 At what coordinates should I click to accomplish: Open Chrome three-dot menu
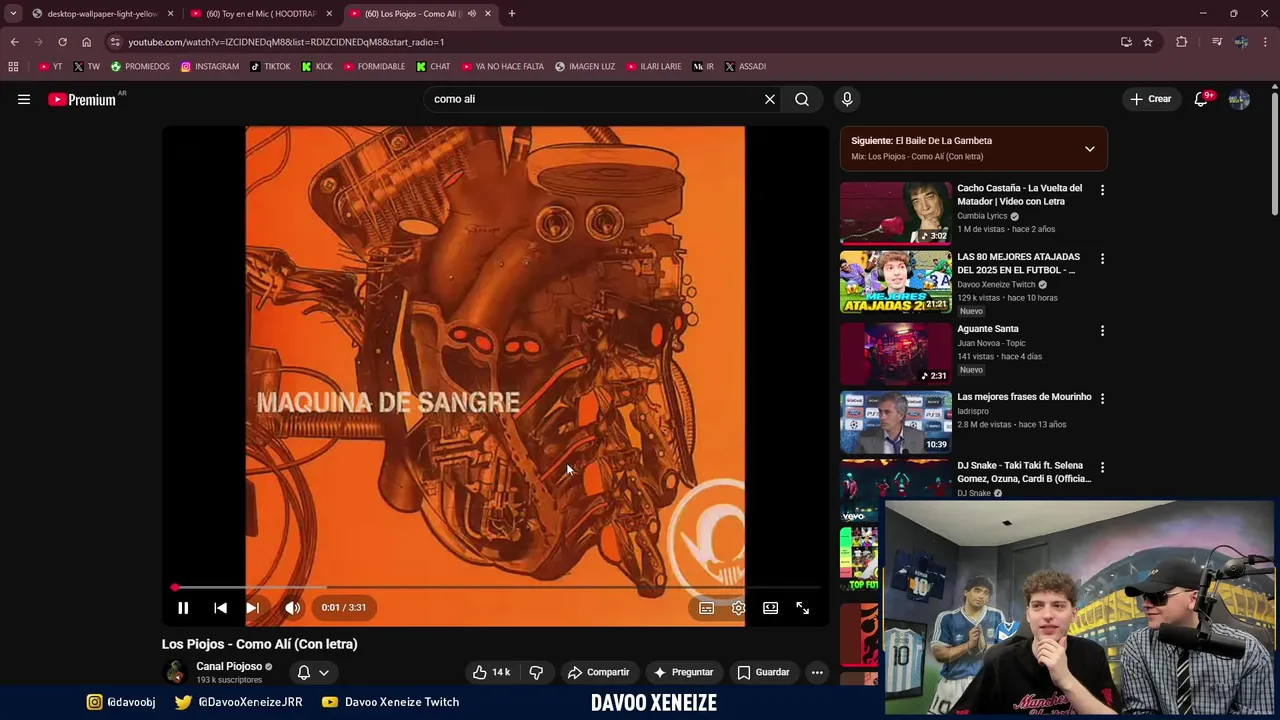(1266, 42)
